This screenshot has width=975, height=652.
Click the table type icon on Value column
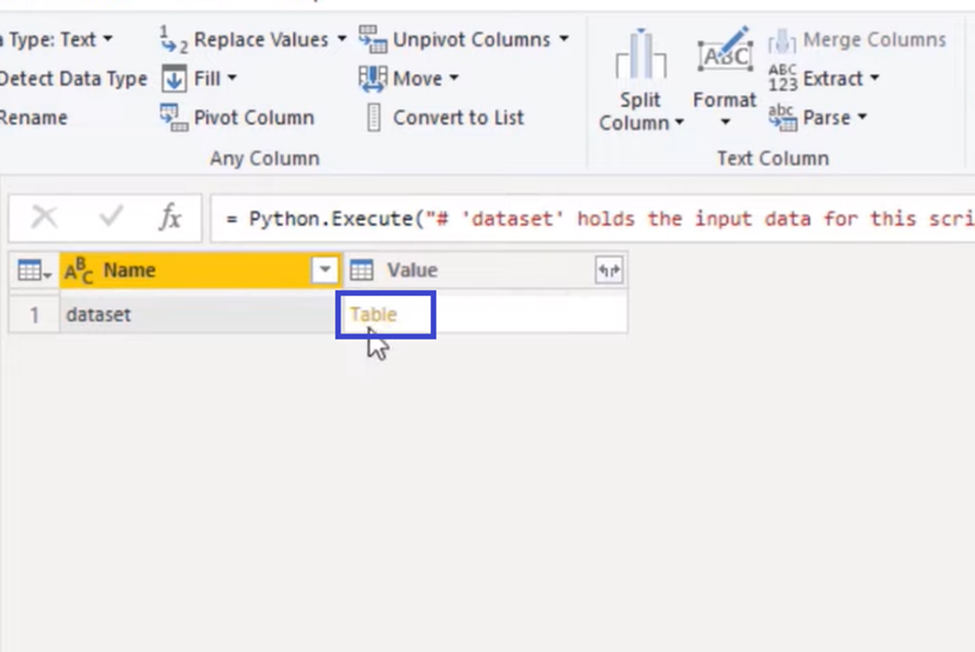point(361,270)
